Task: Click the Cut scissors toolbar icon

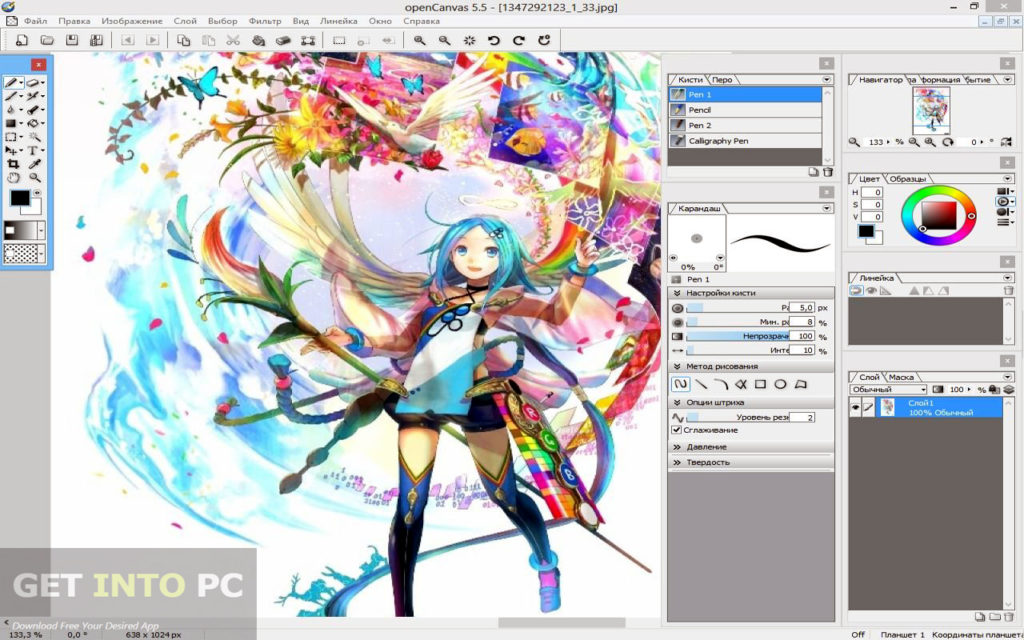Action: pos(233,40)
